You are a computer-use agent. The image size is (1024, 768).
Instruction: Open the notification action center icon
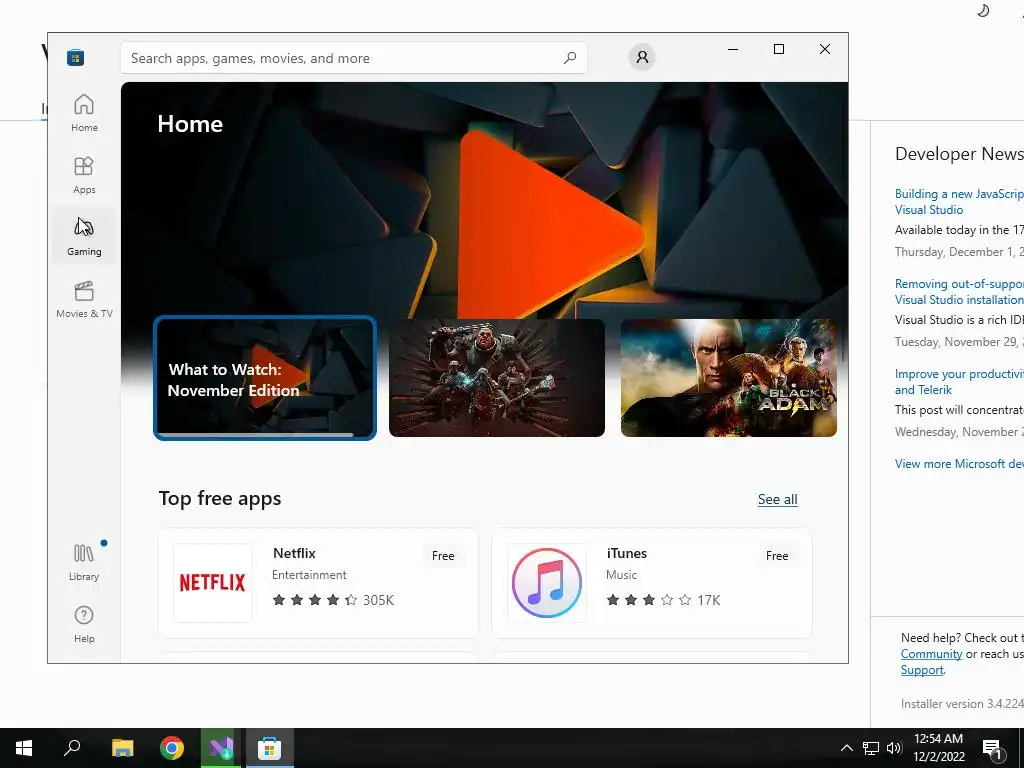pyautogui.click(x=993, y=749)
